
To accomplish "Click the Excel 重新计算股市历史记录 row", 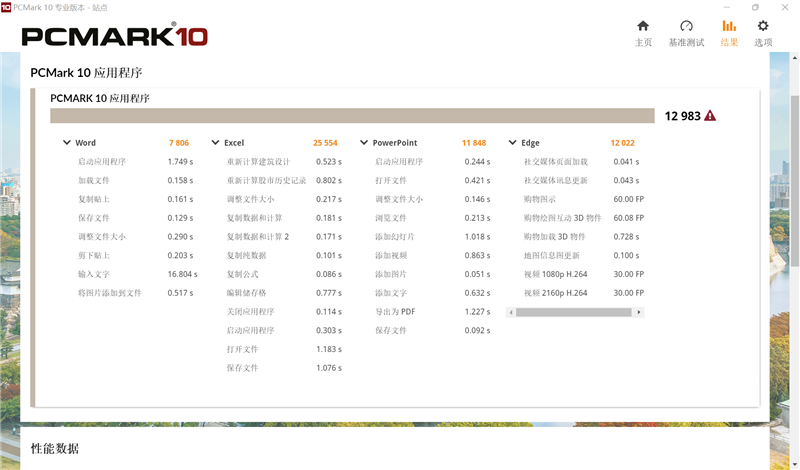I will click(x=284, y=180).
